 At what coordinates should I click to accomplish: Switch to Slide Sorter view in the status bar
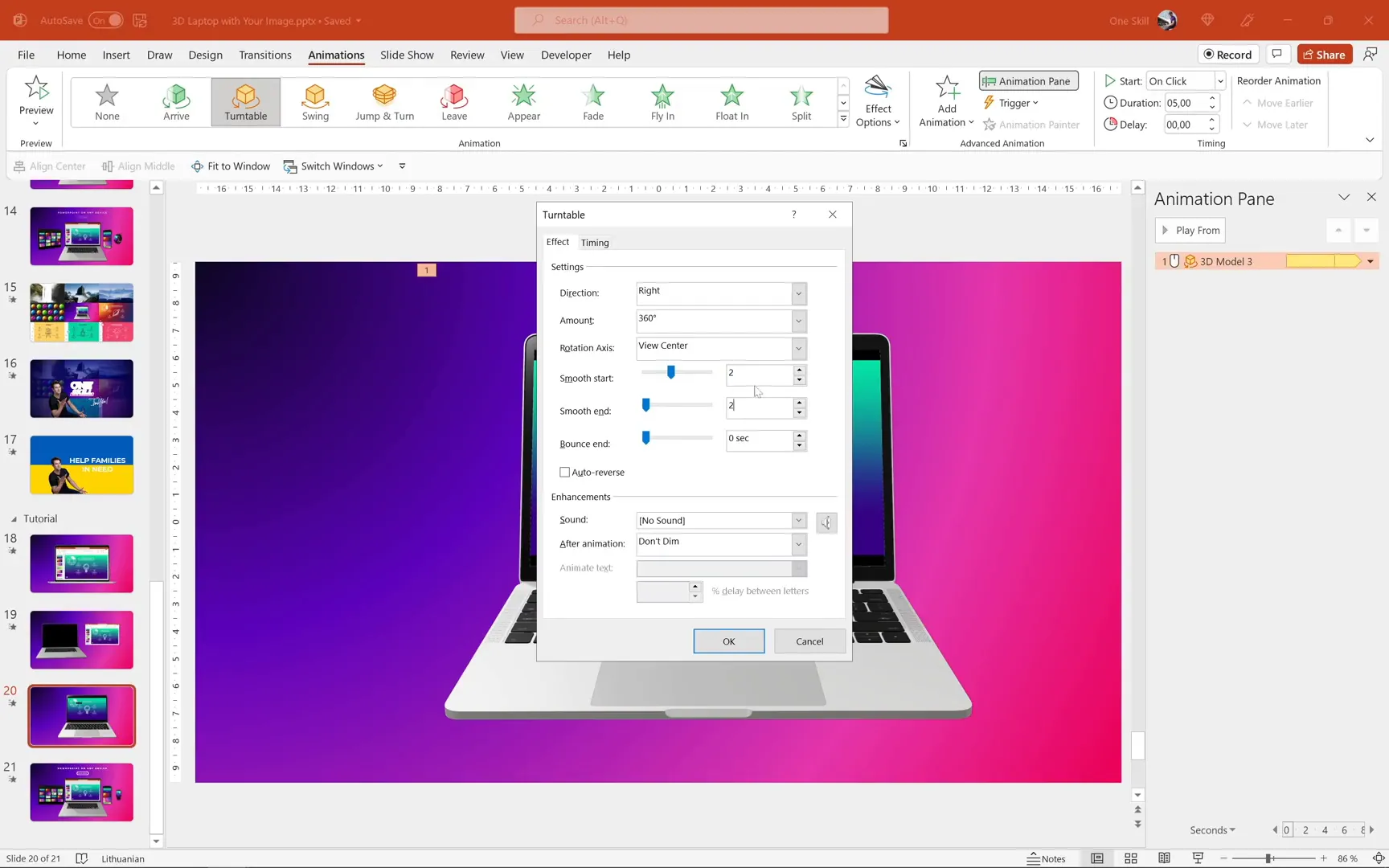pyautogui.click(x=1130, y=858)
